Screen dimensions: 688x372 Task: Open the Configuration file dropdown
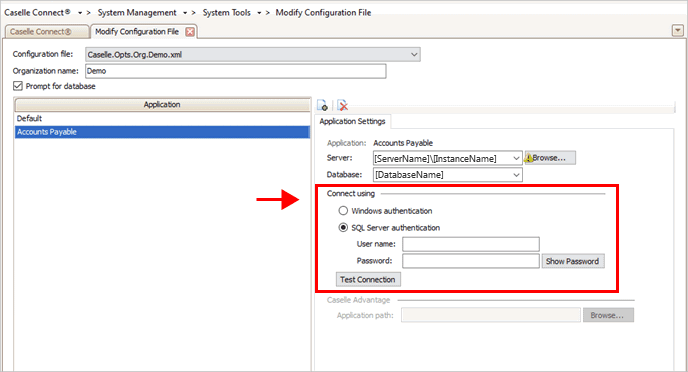[x=414, y=54]
